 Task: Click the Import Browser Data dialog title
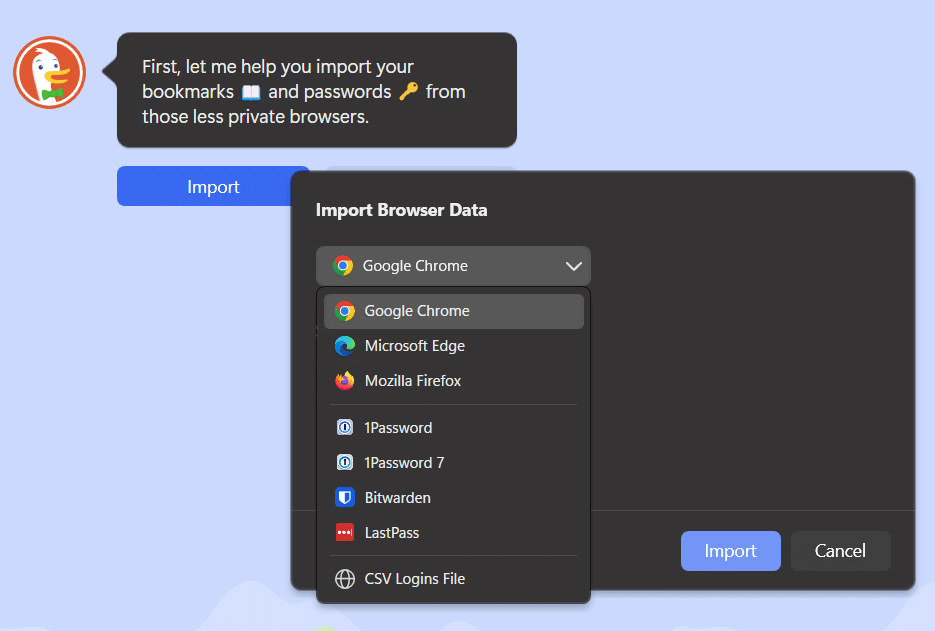tap(401, 210)
